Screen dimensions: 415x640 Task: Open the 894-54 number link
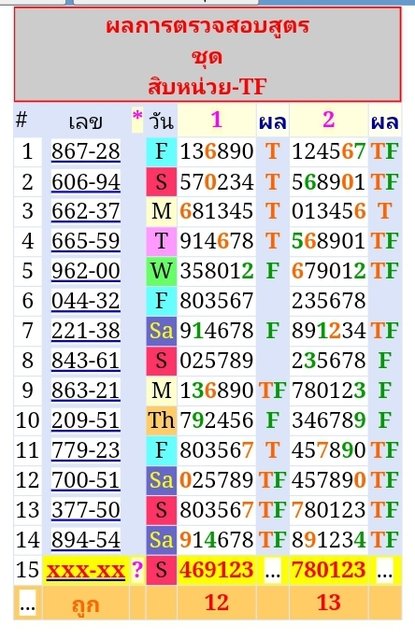86,540
